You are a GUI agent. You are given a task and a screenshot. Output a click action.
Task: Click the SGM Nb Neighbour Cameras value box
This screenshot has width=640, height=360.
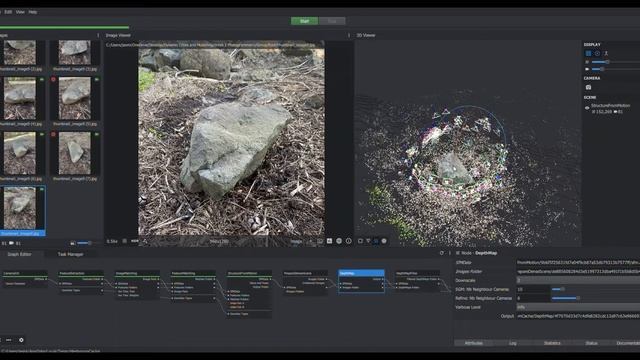[533, 289]
